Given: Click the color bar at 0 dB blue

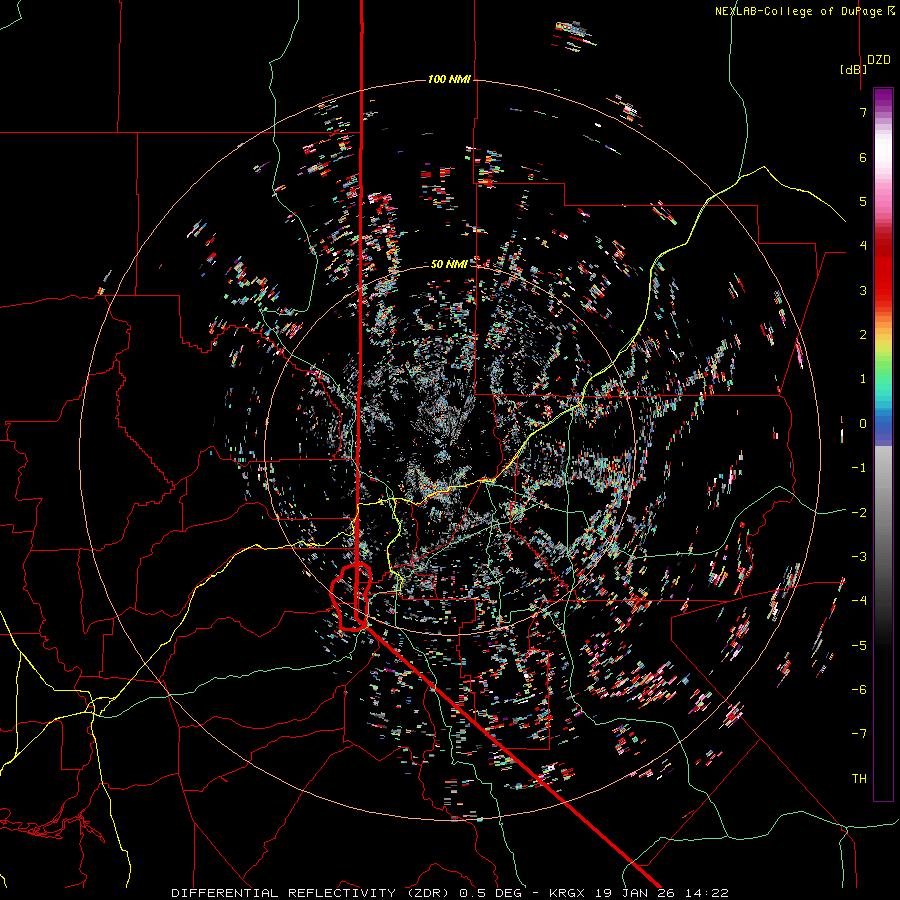Looking at the screenshot, I should [883, 424].
